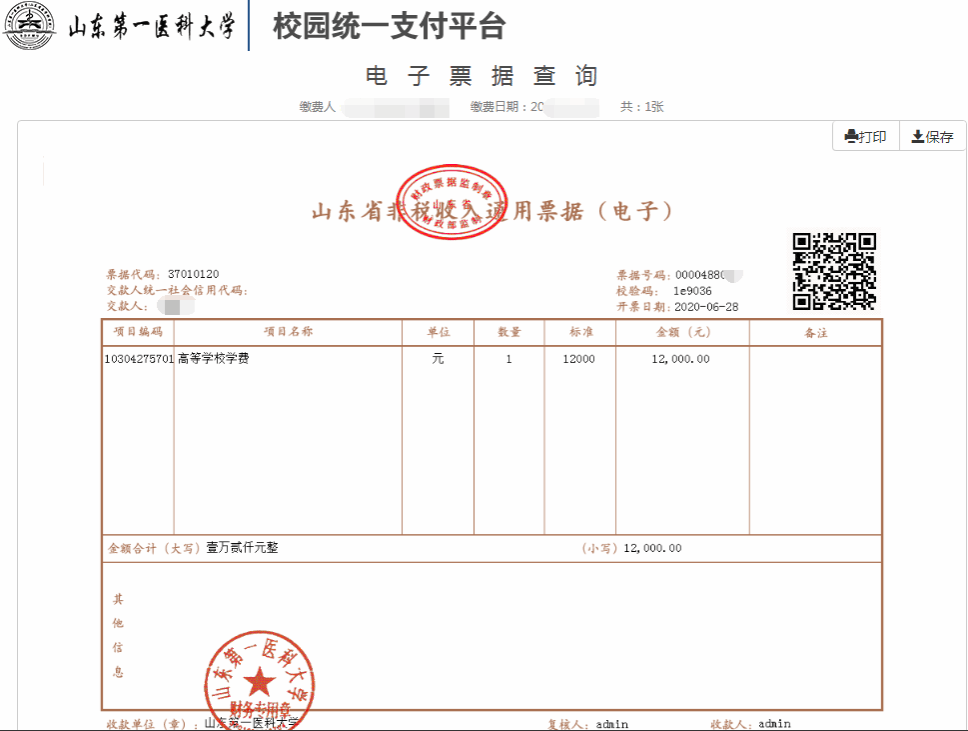Click the invoice date 2020-06-28
Viewport: 968px width, 731px height.
(706, 307)
